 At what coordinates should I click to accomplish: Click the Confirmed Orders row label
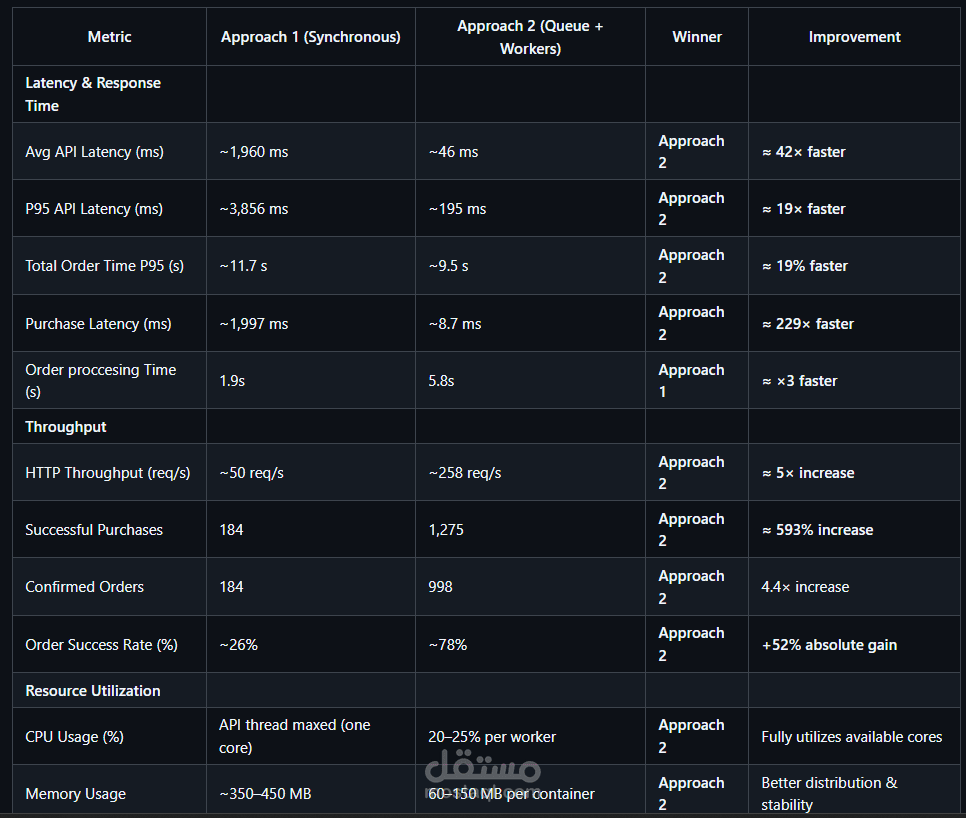(x=85, y=587)
